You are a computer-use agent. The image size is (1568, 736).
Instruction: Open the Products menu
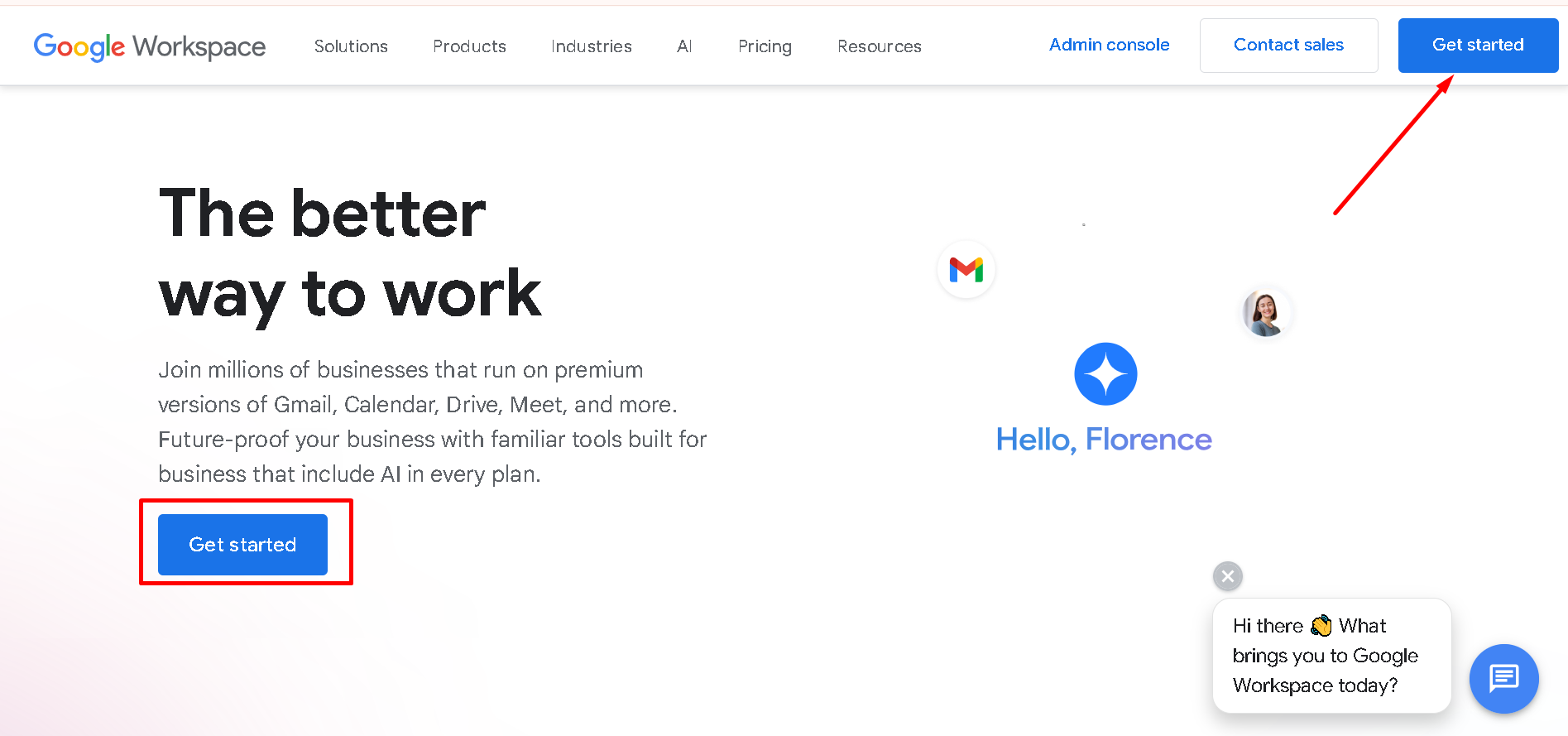[x=469, y=46]
